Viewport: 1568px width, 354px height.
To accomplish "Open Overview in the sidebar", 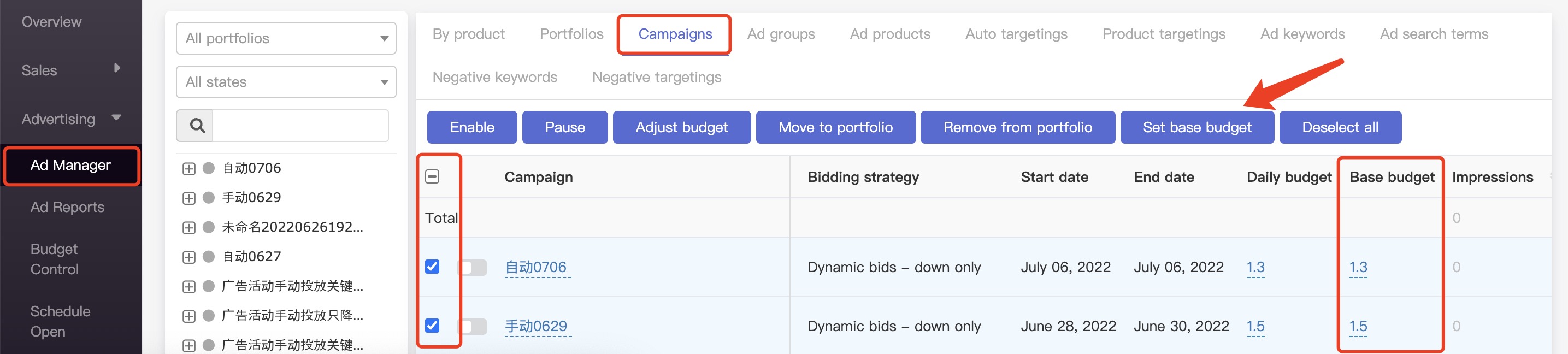I will [52, 22].
